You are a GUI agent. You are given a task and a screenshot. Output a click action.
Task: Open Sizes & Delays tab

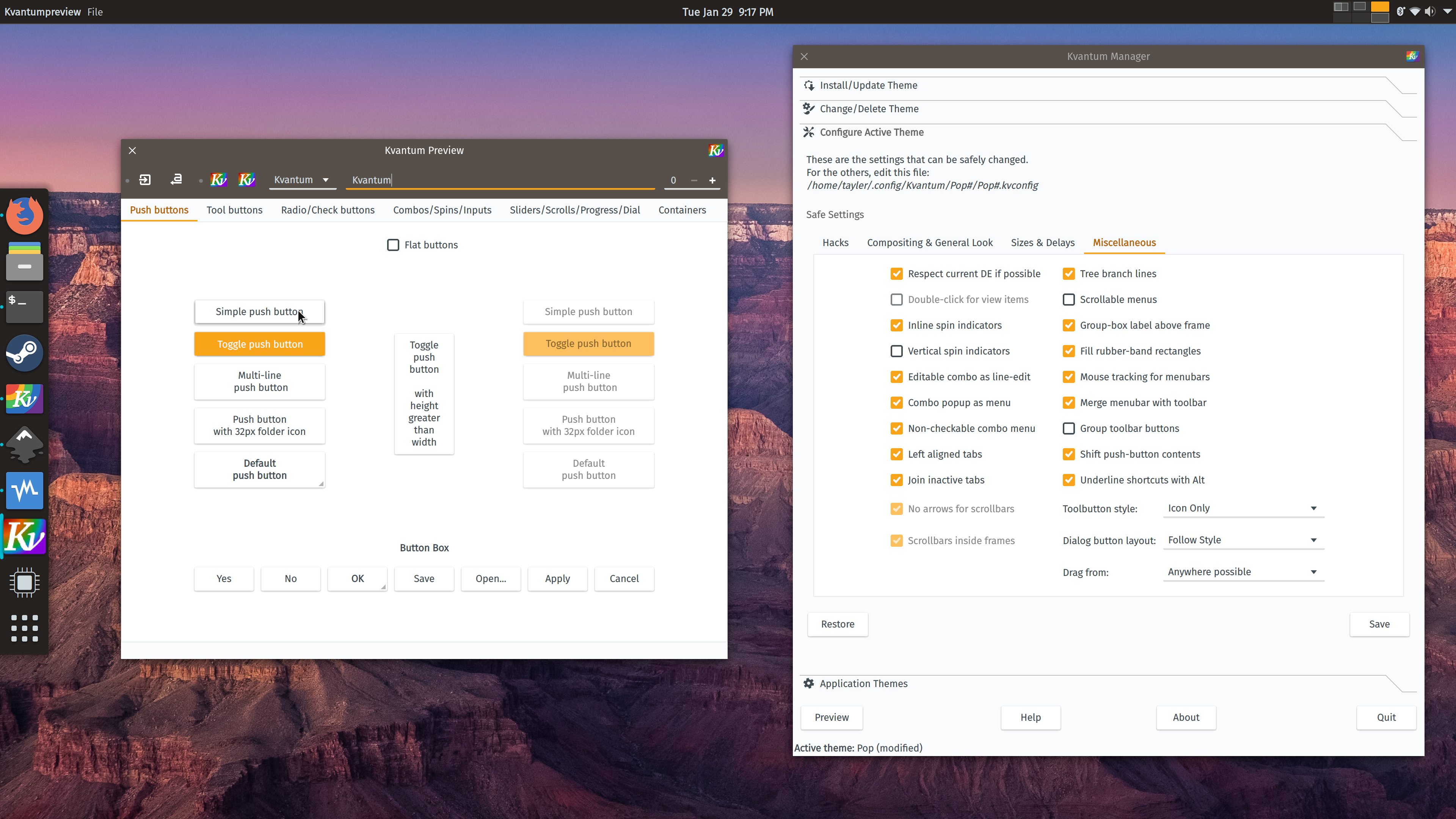(x=1042, y=243)
